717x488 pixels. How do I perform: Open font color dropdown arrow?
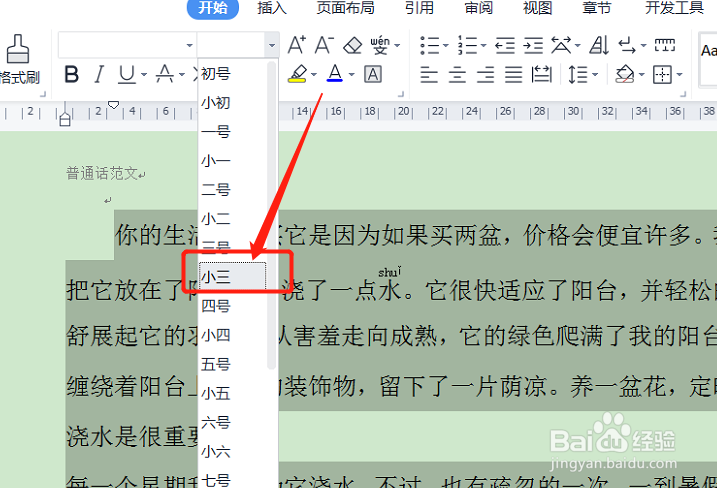351,75
